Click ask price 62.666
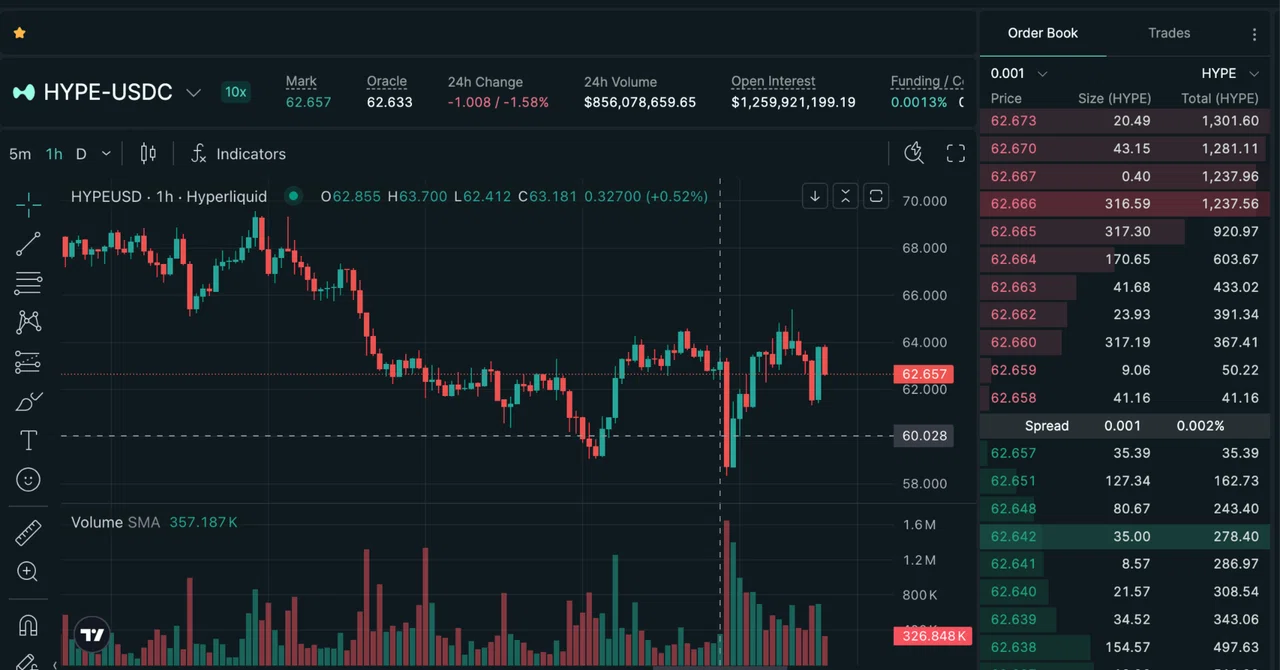Screen dimensions: 1280x670 coord(1013,203)
